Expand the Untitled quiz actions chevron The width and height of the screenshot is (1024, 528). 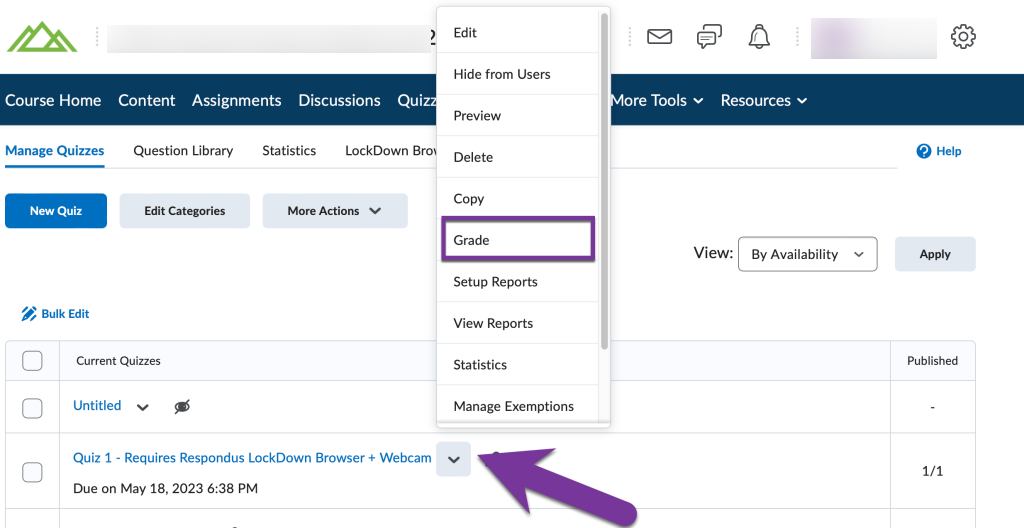(142, 407)
